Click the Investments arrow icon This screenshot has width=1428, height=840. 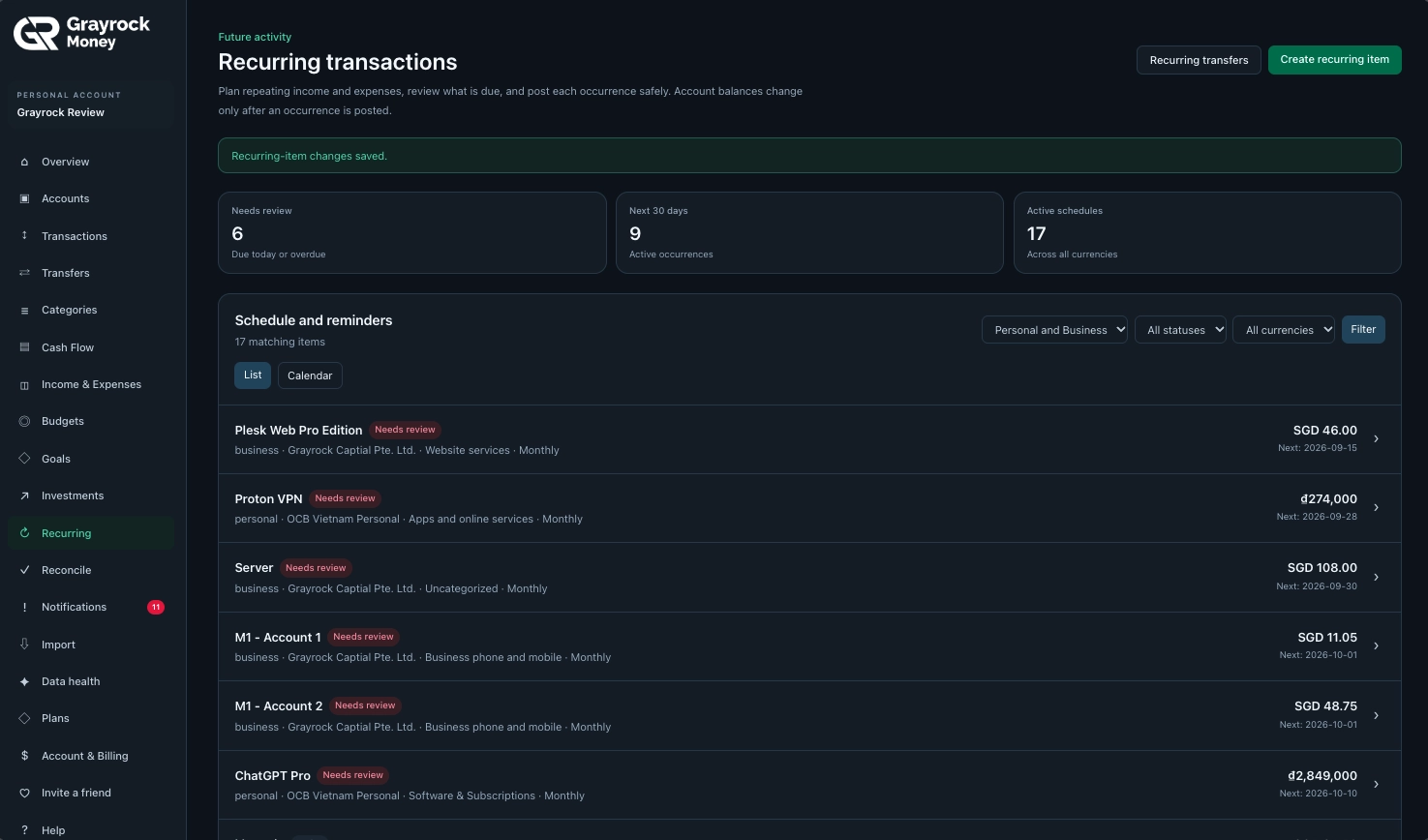coord(24,495)
